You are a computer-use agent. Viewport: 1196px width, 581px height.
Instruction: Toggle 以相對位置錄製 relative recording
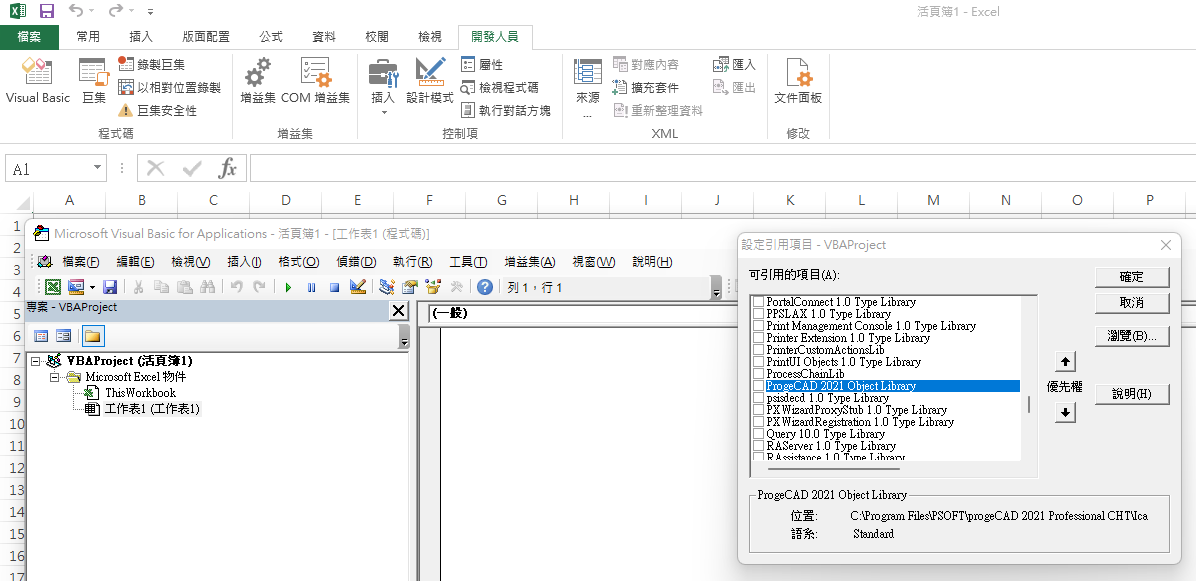coord(169,88)
